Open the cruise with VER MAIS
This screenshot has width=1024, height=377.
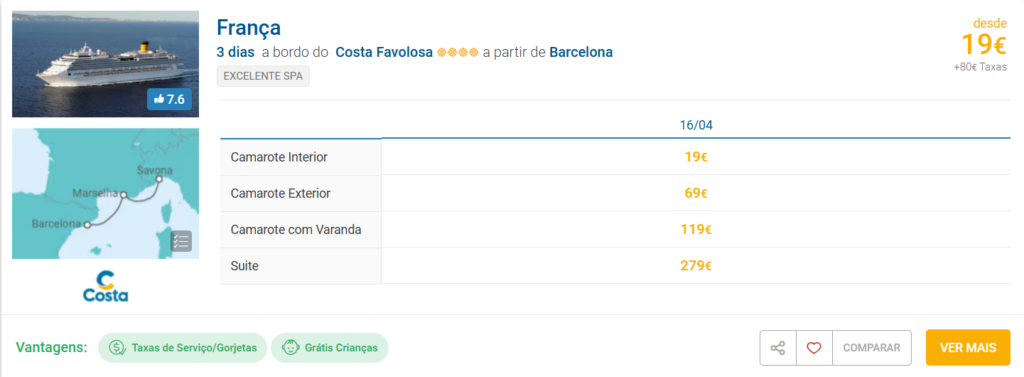pyautogui.click(x=968, y=348)
